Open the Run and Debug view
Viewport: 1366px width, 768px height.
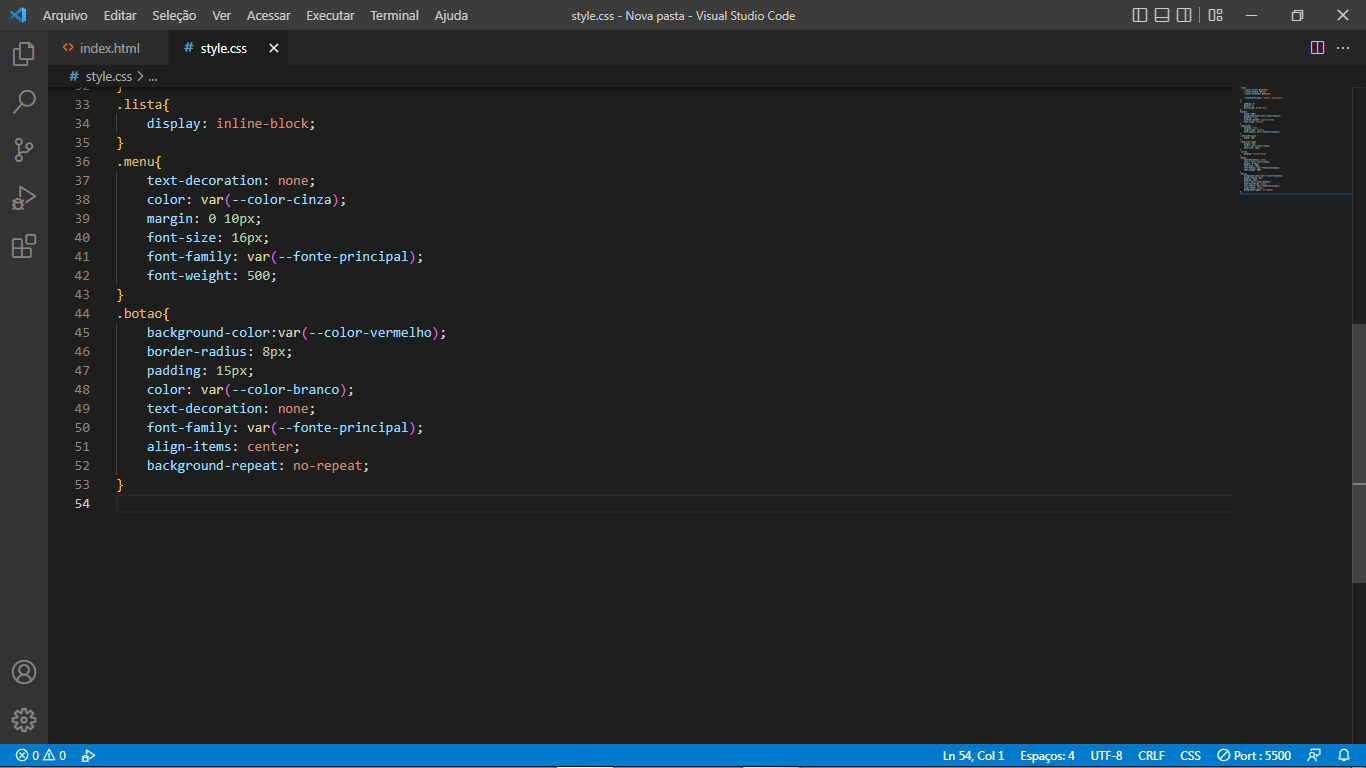coord(24,198)
